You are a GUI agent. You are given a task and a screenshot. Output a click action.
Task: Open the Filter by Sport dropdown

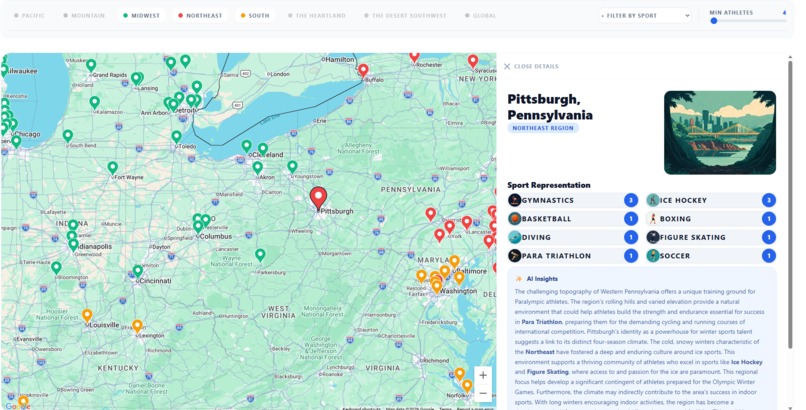[644, 15]
